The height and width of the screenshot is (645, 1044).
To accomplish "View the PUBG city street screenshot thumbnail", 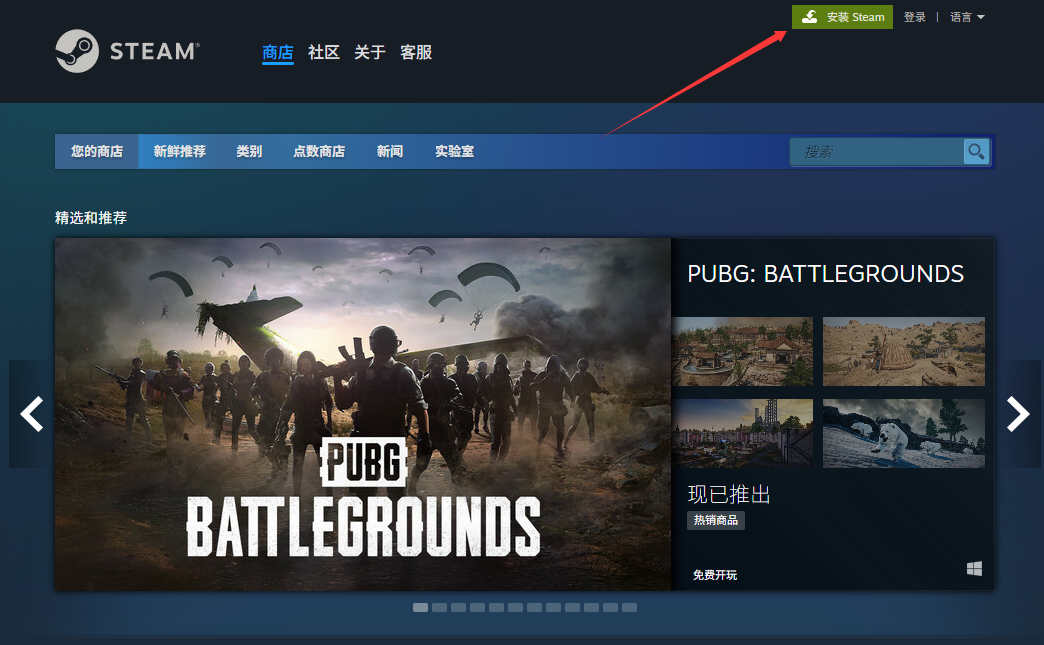I will (742, 433).
